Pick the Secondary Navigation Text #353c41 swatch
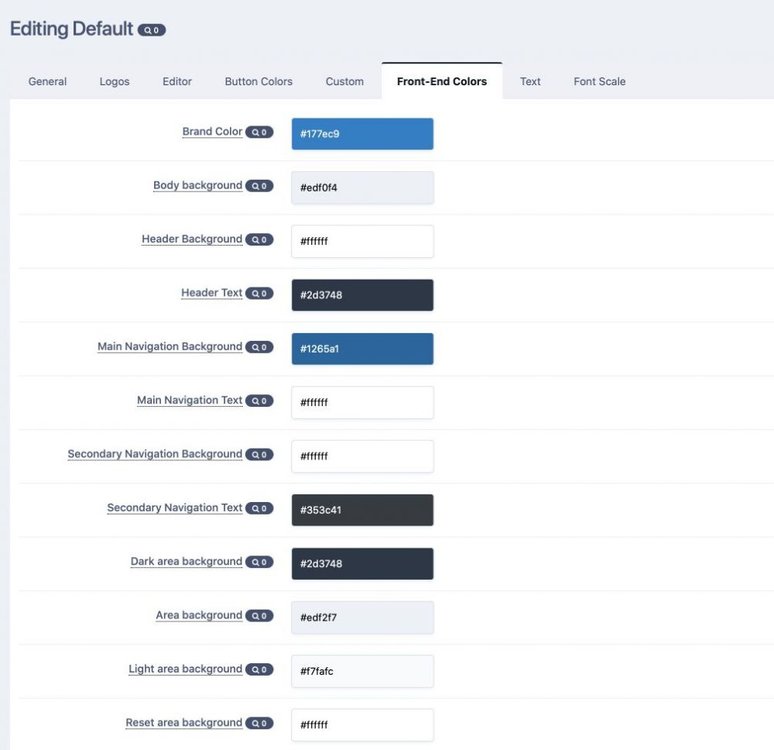Image resolution: width=774 pixels, height=750 pixels. click(362, 510)
